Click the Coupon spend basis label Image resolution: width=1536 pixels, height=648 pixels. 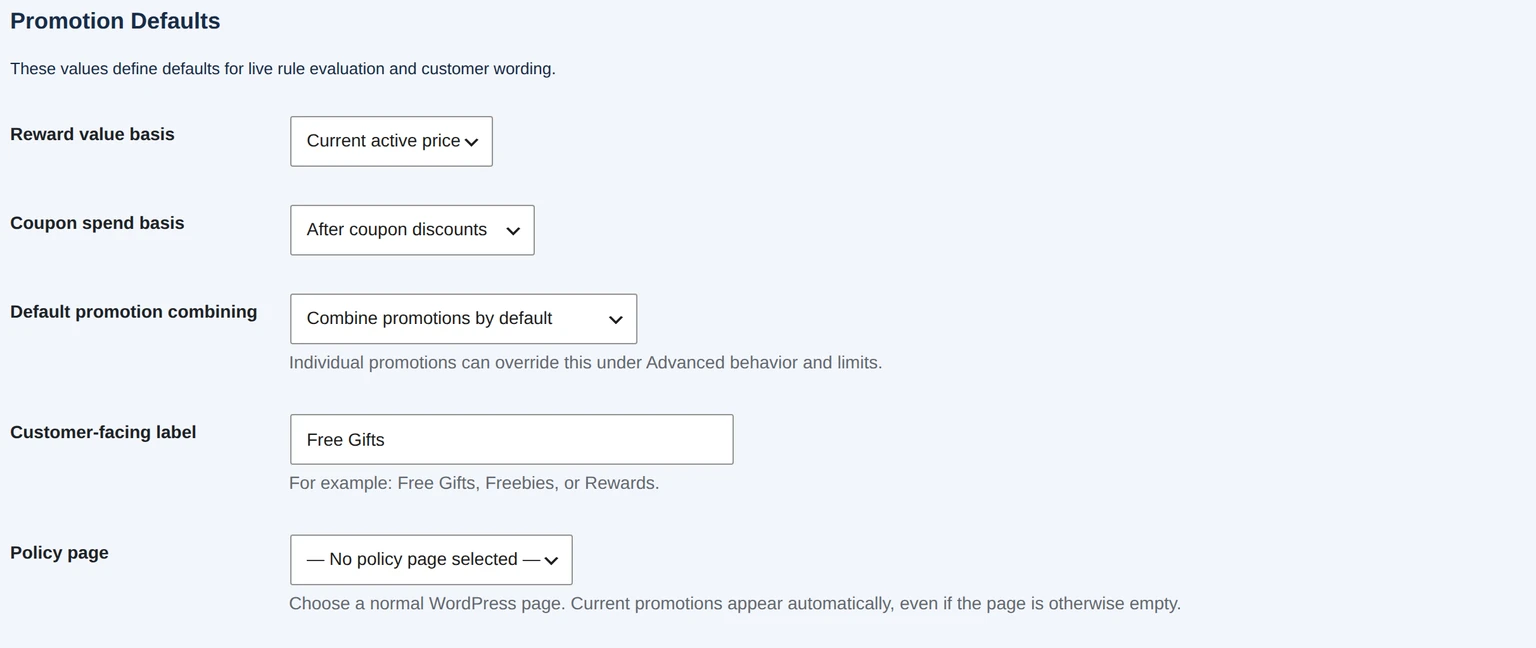(97, 223)
